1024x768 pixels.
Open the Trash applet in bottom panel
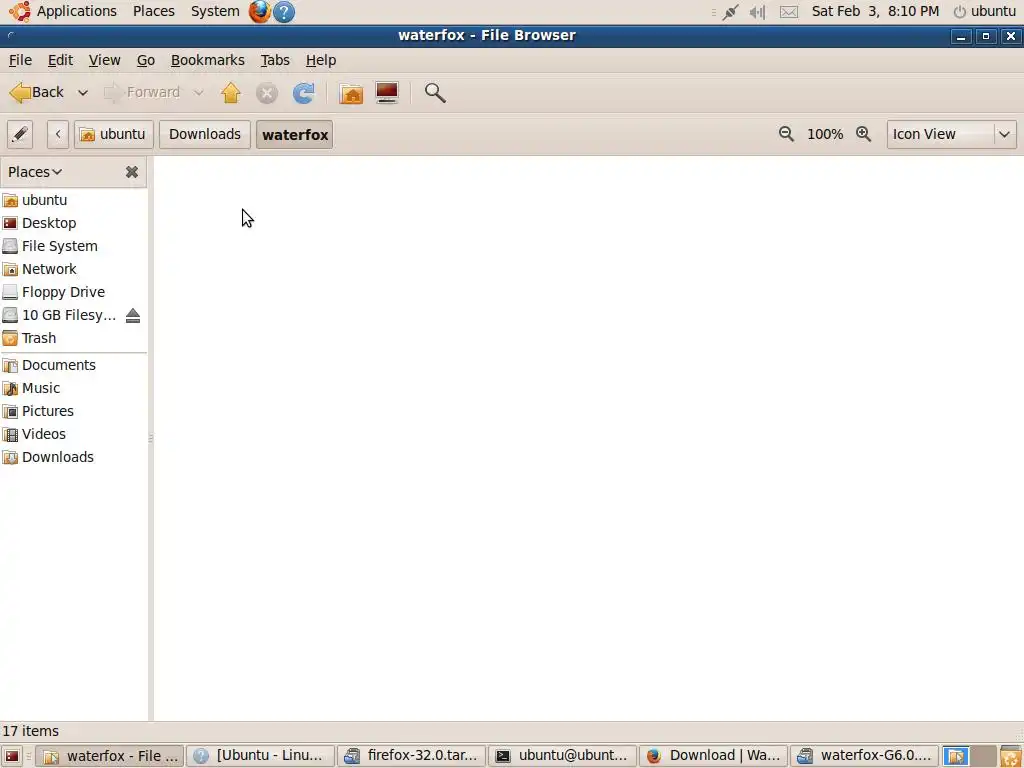[x=1010, y=756]
